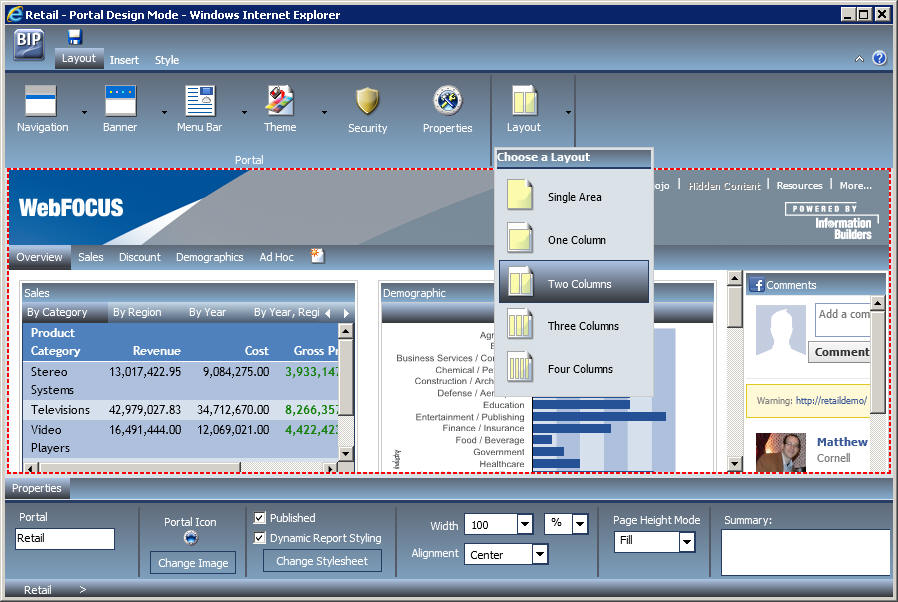This screenshot has height=602, width=898.
Task: Choose the One Column layout icon
Action: pyautogui.click(x=519, y=238)
